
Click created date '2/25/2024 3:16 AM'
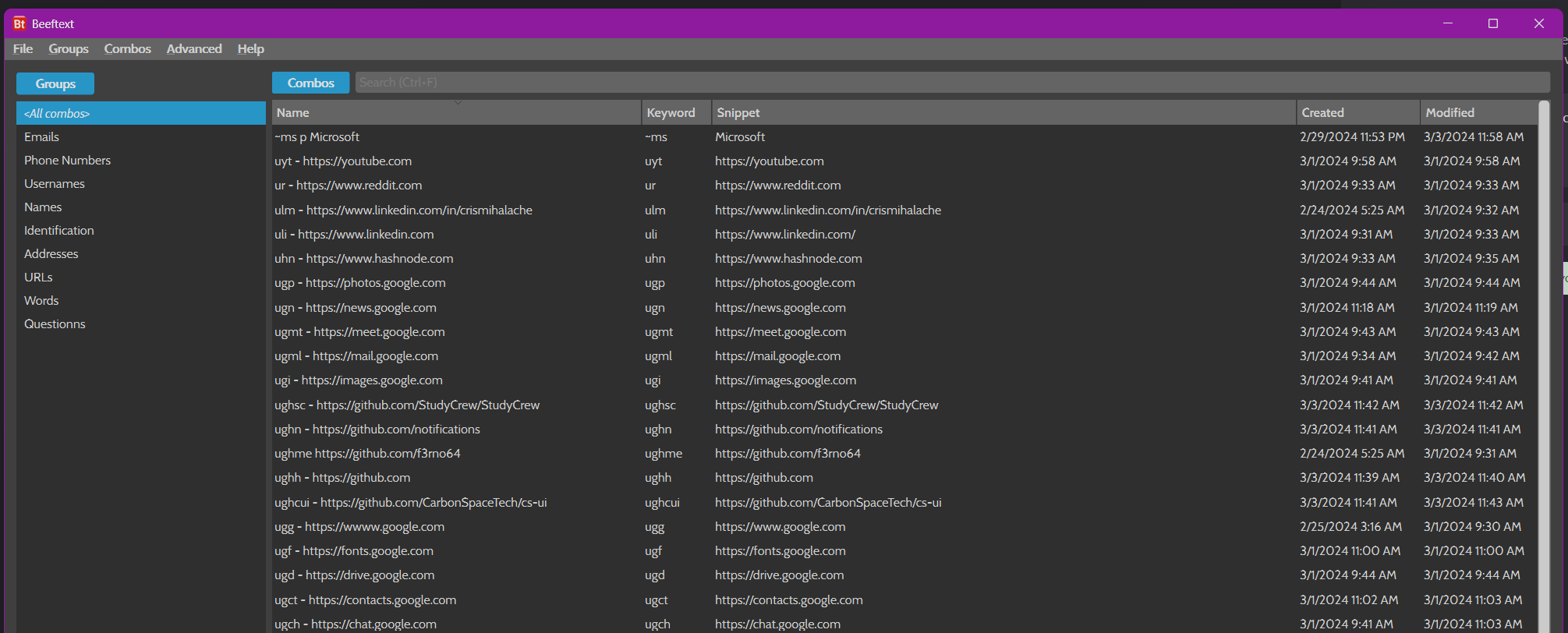point(1350,526)
